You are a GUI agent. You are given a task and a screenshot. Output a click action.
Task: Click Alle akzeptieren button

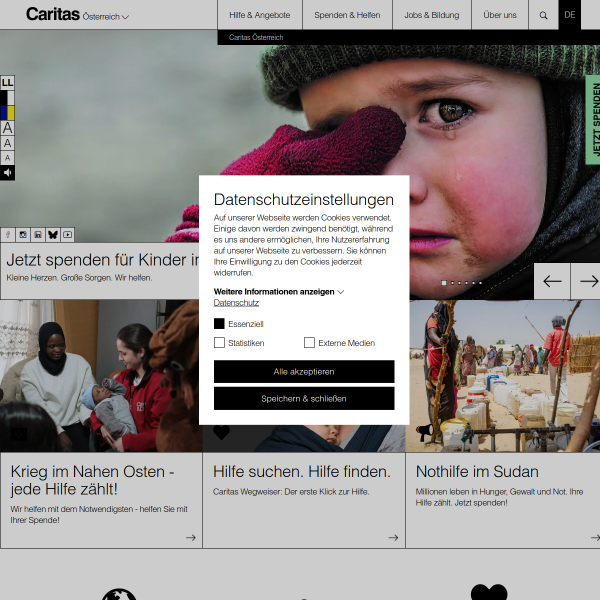click(x=304, y=372)
